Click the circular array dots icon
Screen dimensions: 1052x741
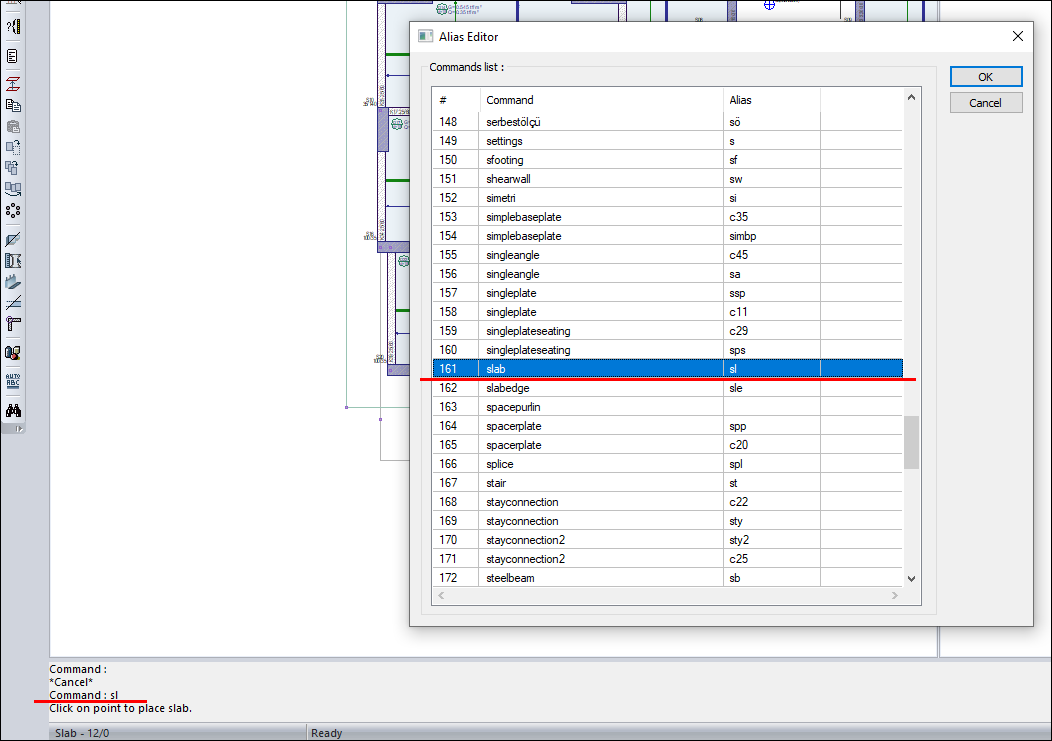coord(13,210)
